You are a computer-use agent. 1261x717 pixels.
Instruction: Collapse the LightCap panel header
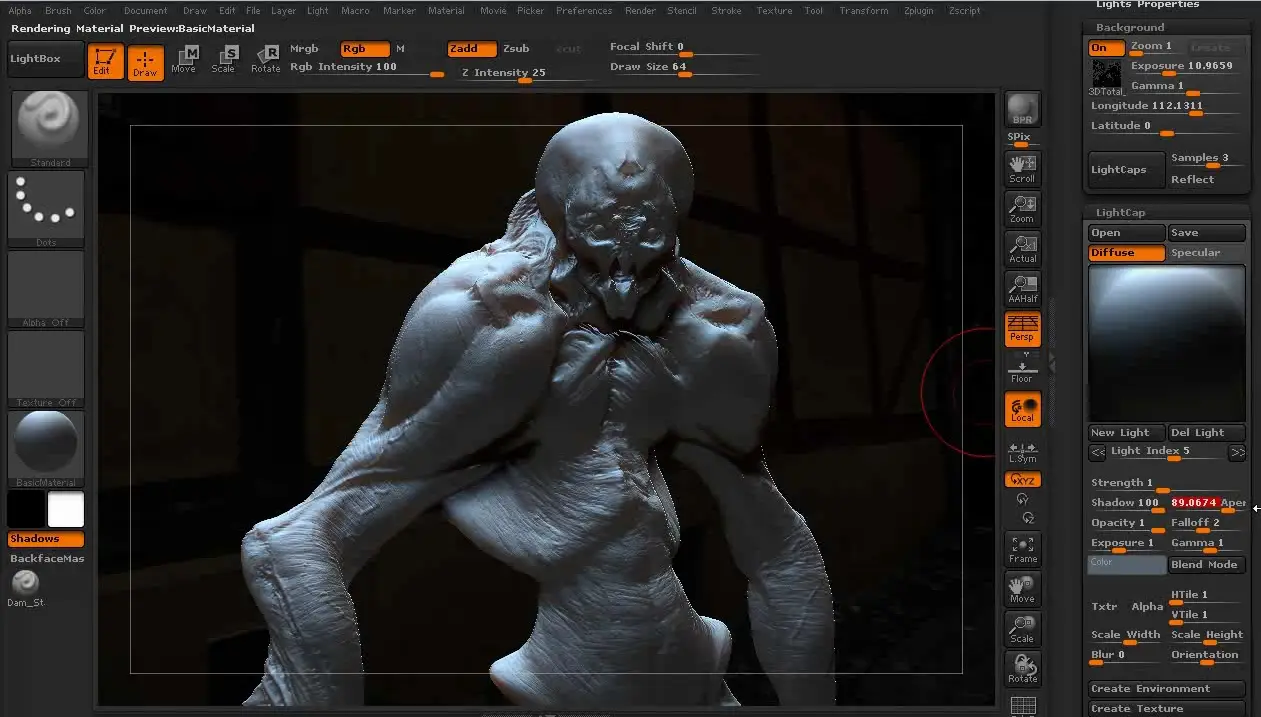(x=1121, y=212)
